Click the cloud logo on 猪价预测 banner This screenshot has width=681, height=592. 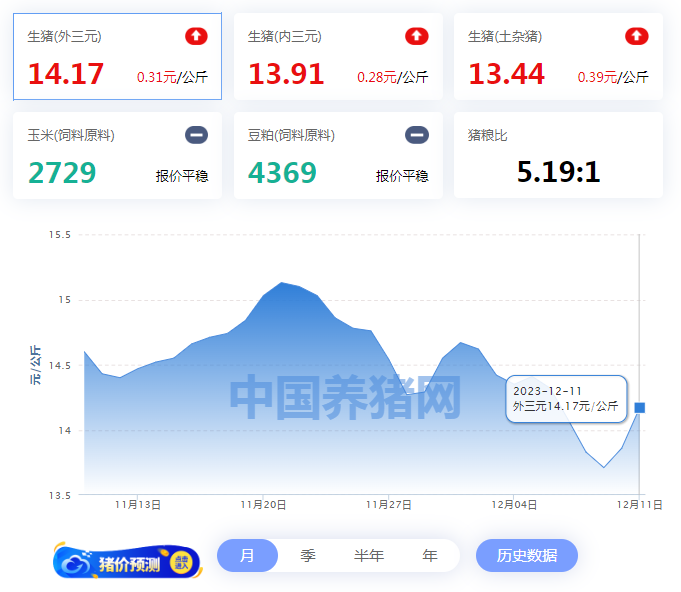(75, 564)
